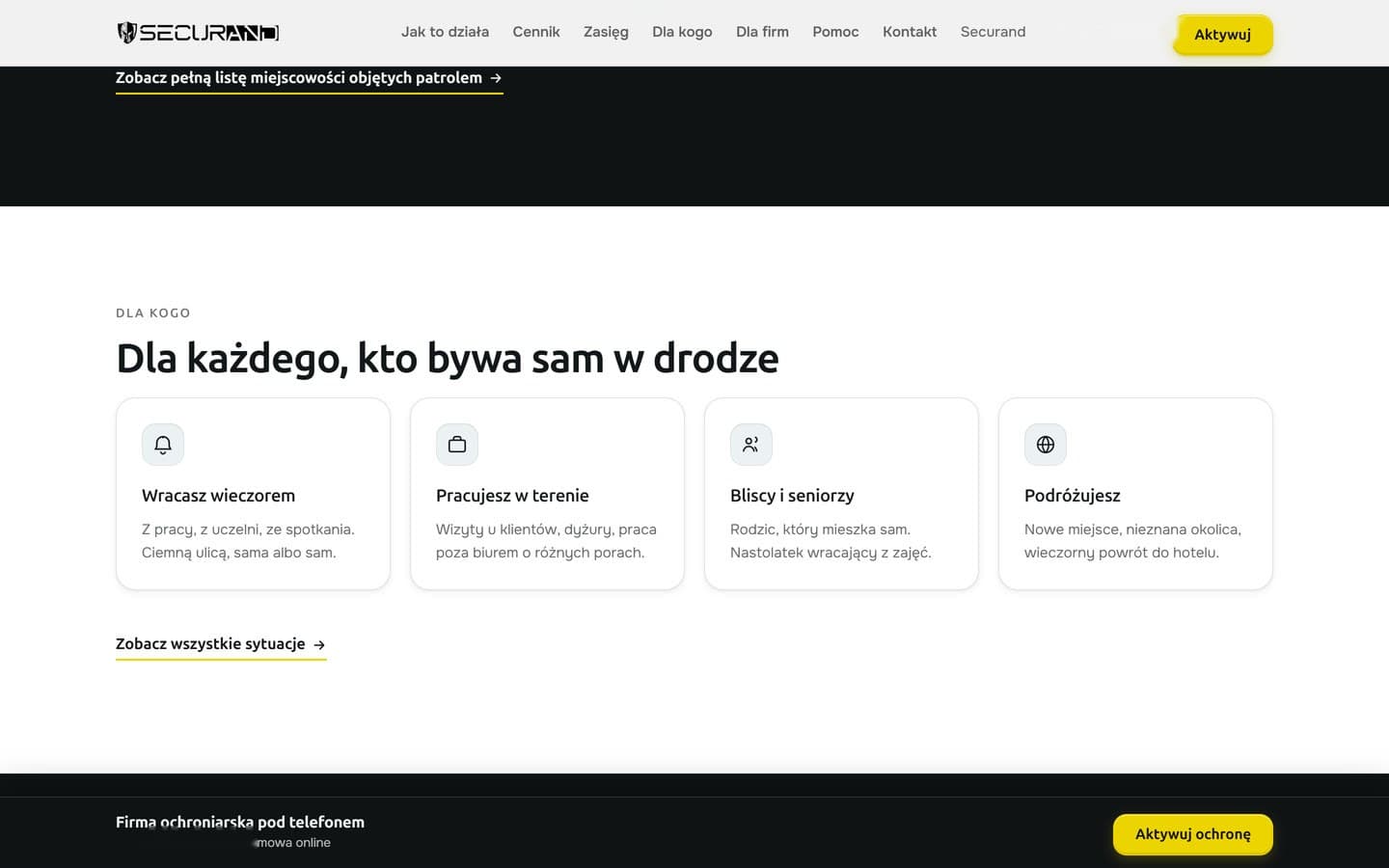Click description 'Nowe miejsce, nieznana okolica,'
The height and width of the screenshot is (868, 1389).
pyautogui.click(x=1132, y=529)
